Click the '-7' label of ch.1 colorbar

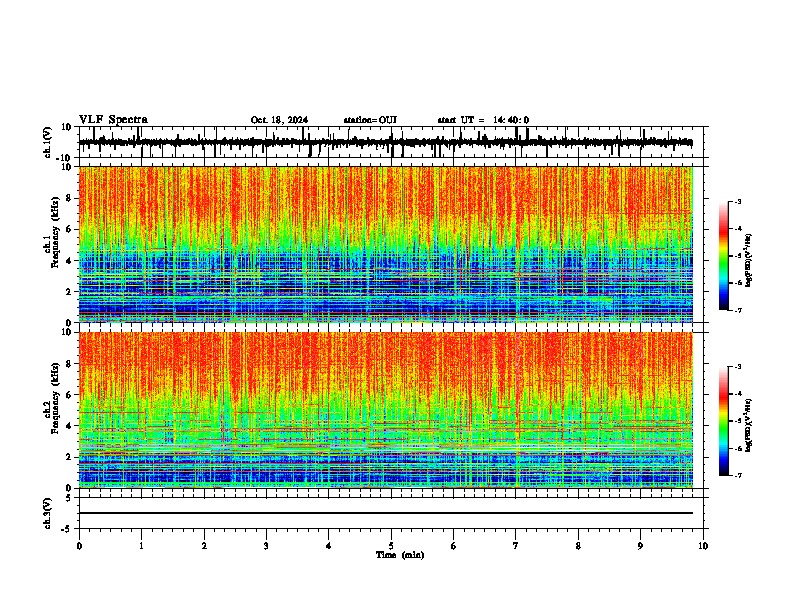click(x=737, y=310)
